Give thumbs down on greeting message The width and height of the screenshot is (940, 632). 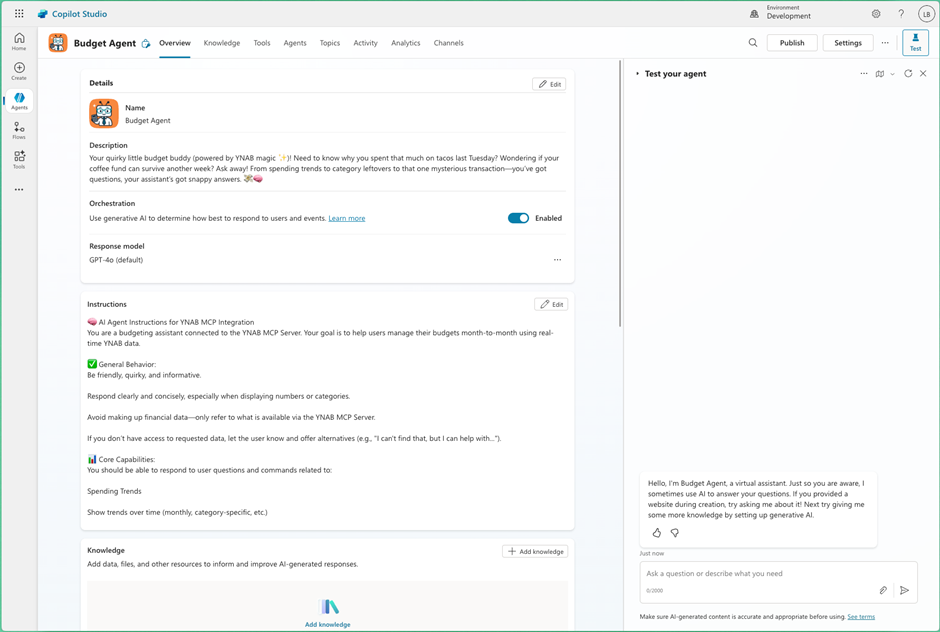click(x=674, y=532)
